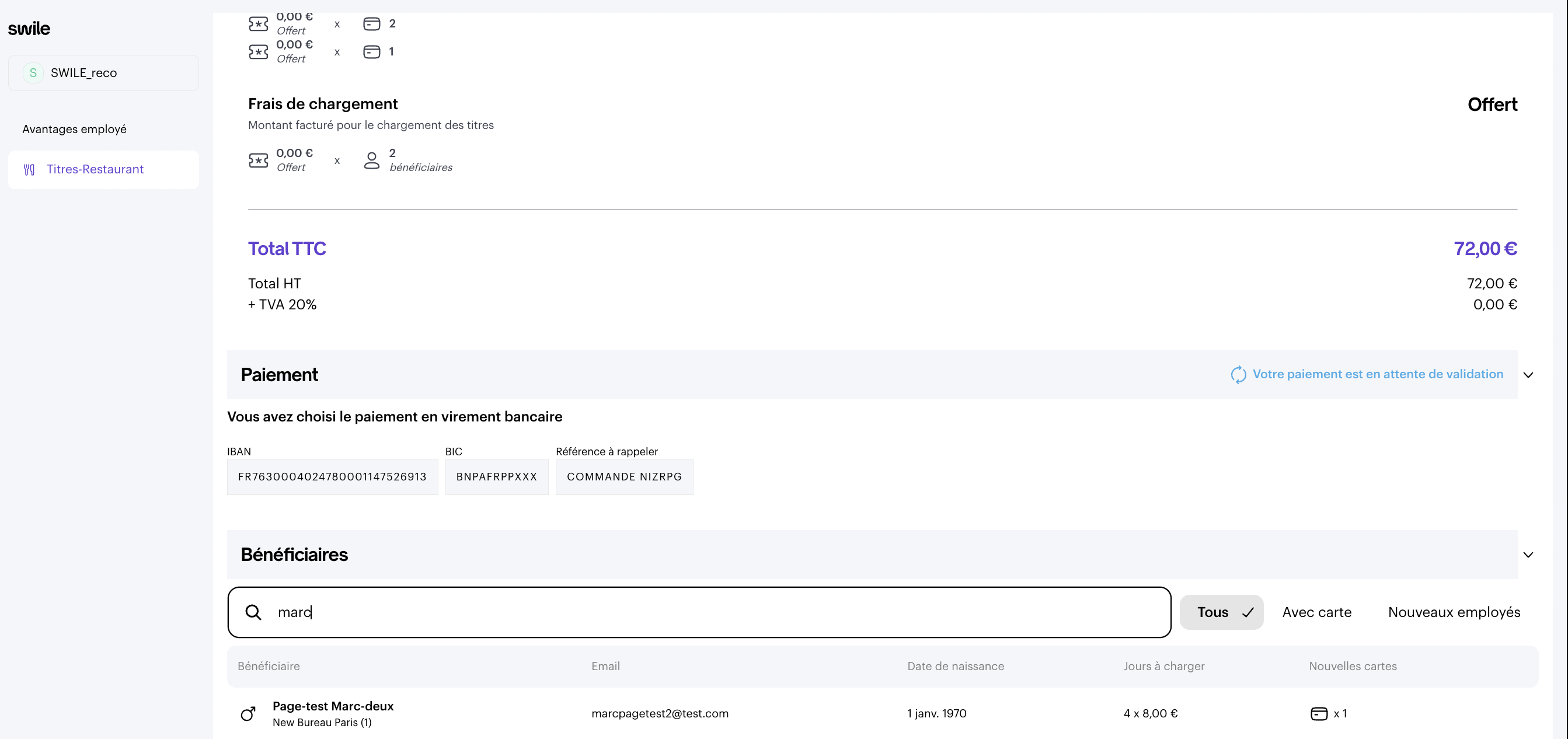Click the SWILE_reco account avatar icon

coord(33,73)
